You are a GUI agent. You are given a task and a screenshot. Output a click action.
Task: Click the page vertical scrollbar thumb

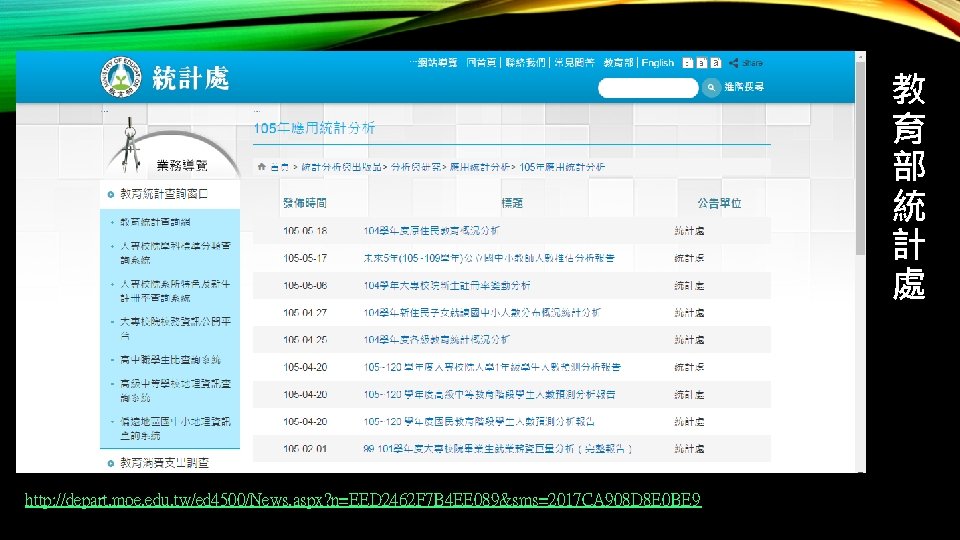tap(860, 158)
